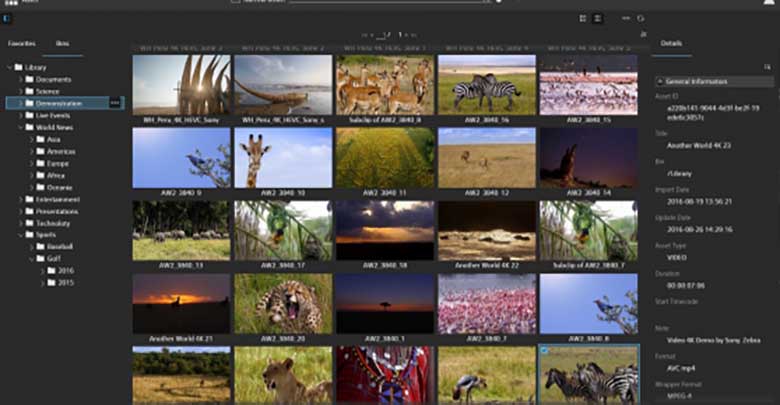Click the Documents folder icon
The image size is (780, 405).
[29, 79]
